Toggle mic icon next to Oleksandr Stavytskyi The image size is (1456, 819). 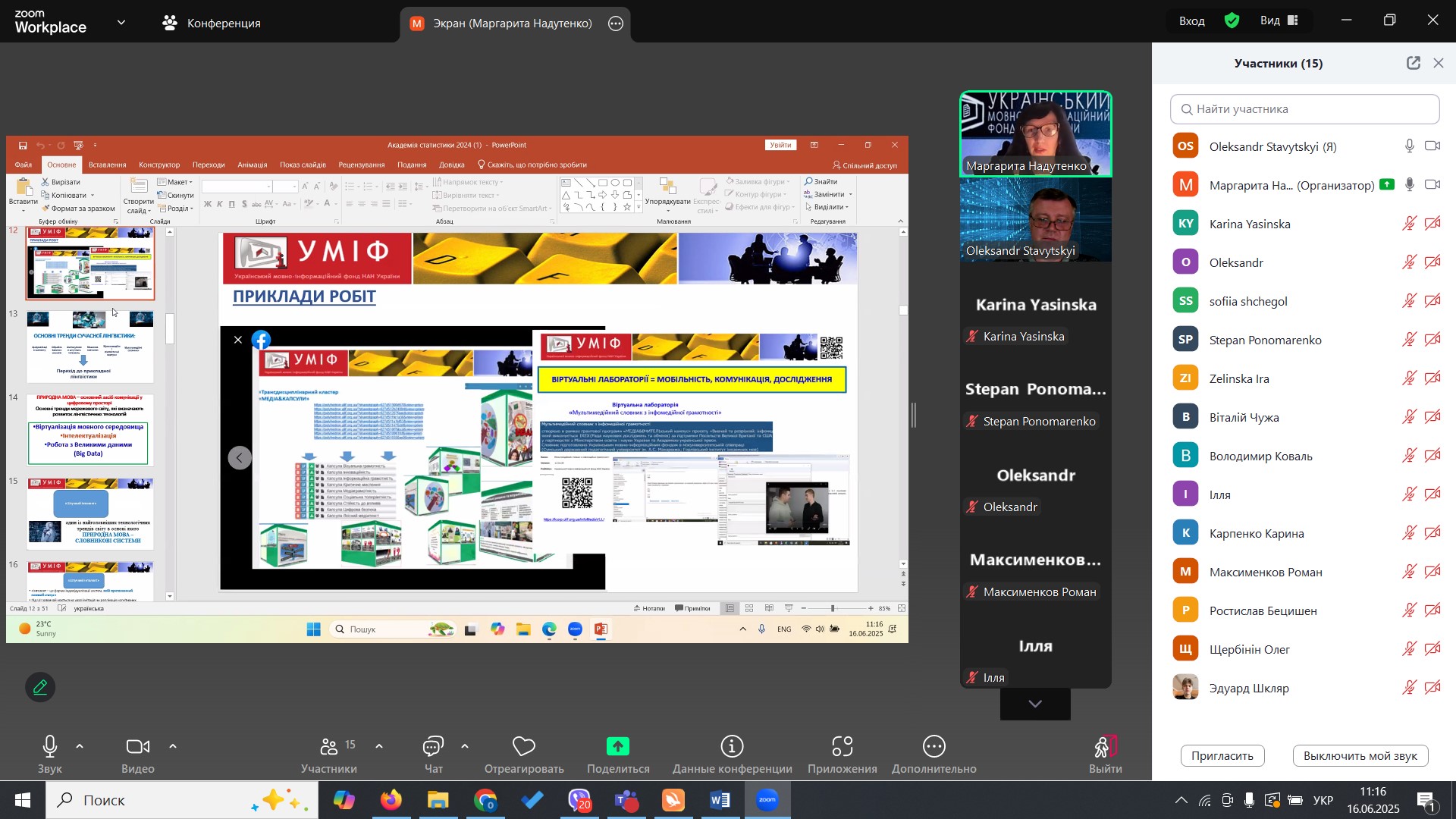click(x=1409, y=146)
